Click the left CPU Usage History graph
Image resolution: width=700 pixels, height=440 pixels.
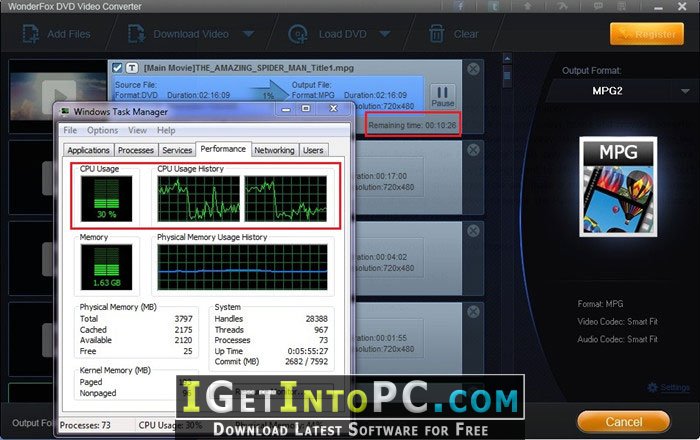pyautogui.click(x=199, y=198)
